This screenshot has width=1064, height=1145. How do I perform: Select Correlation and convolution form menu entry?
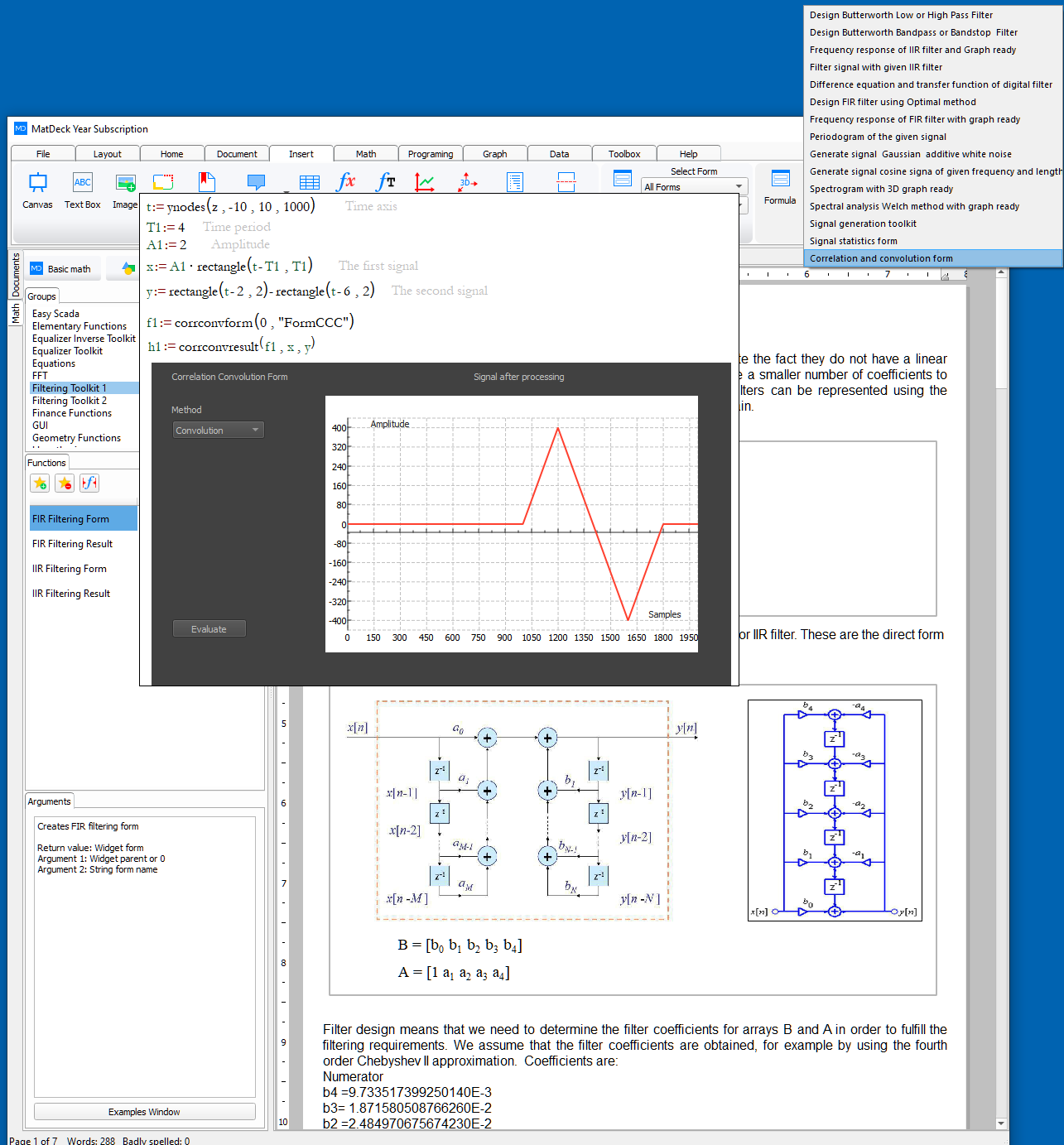881,258
